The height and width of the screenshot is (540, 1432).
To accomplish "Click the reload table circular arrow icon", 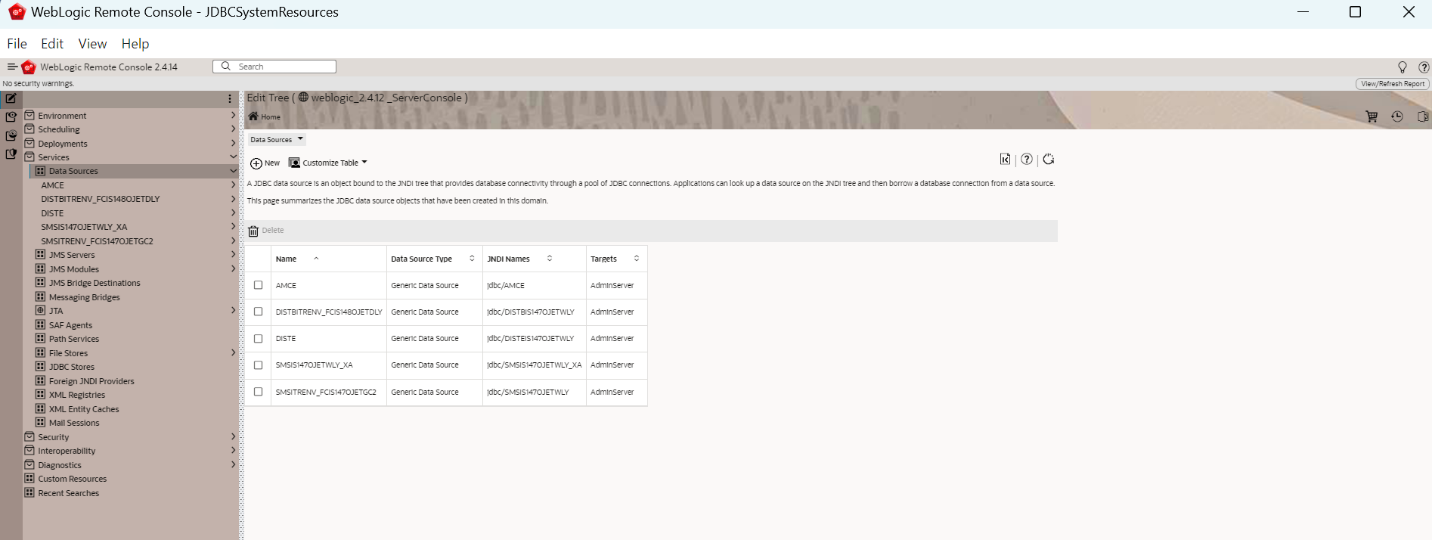I will pyautogui.click(x=1049, y=159).
